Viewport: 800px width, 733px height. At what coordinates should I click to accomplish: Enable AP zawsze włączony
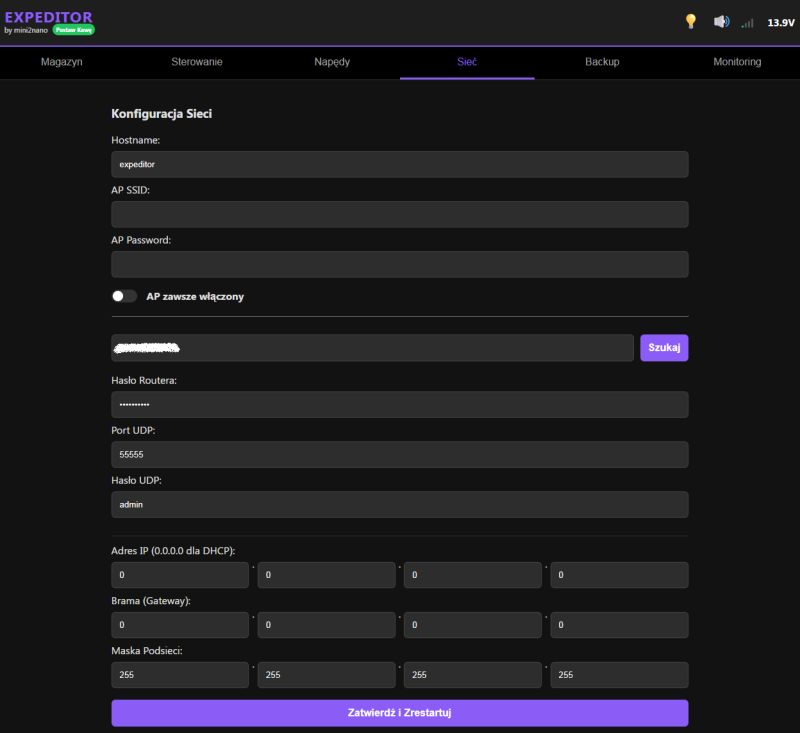[125, 296]
